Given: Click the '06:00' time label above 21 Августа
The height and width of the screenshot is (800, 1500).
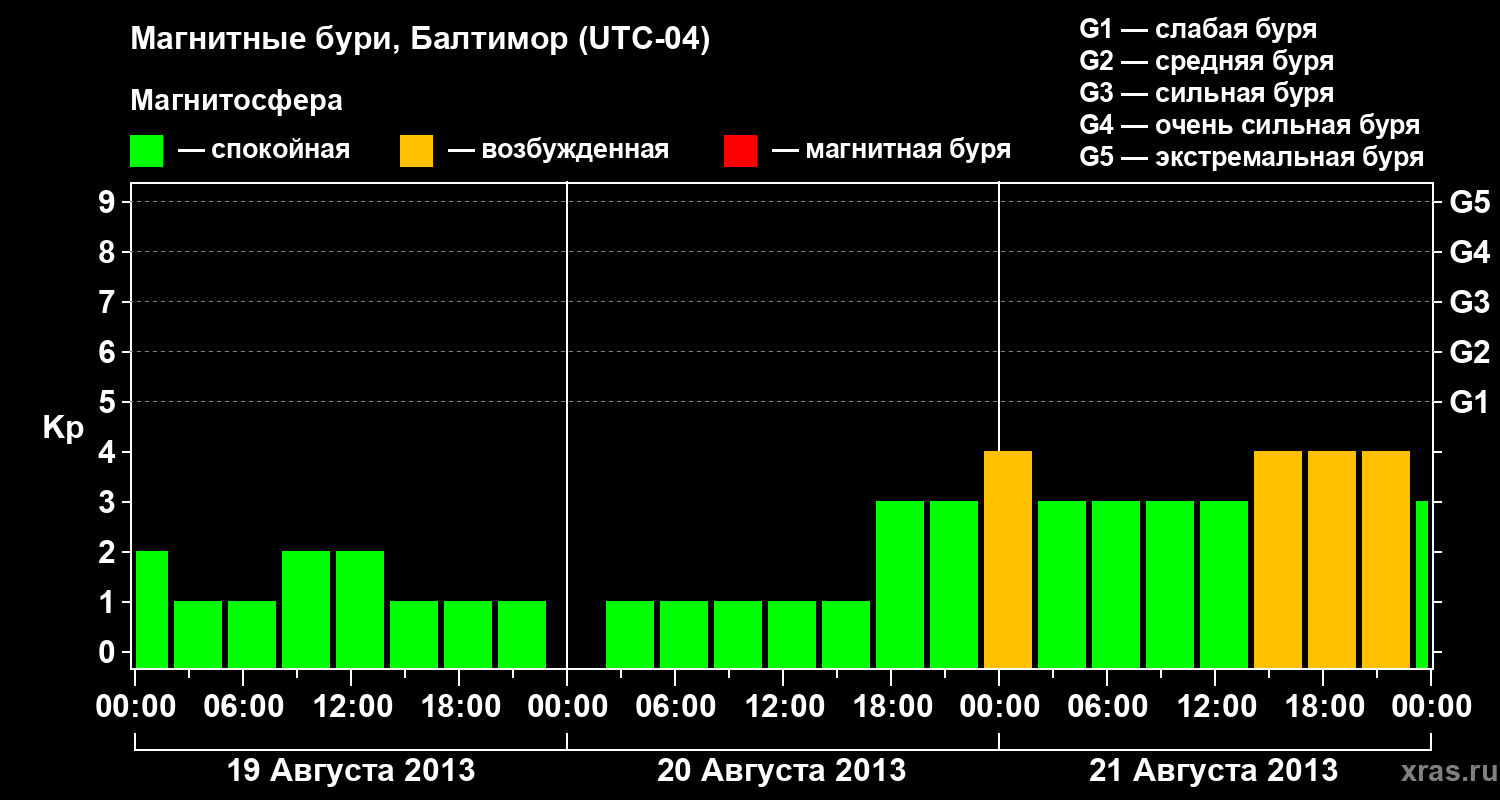Looking at the screenshot, I should [x=1107, y=707].
